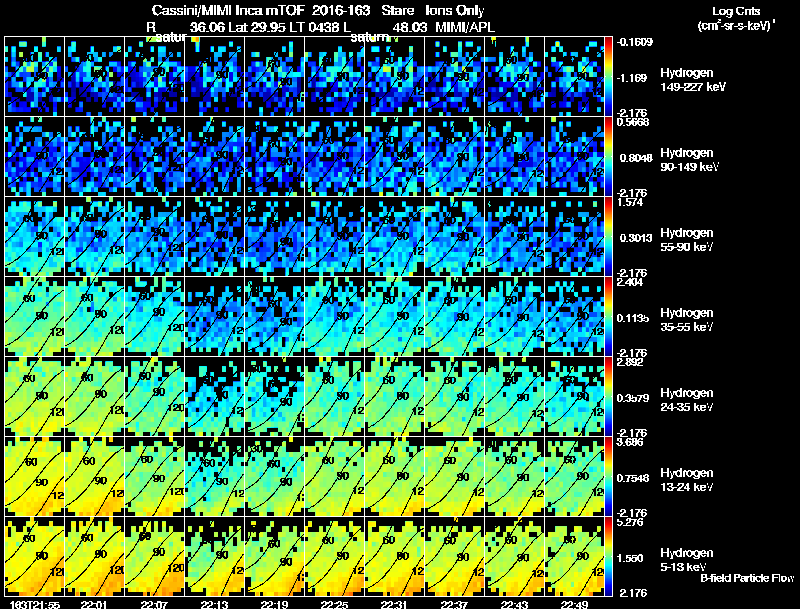Click the 22:31 time label
This screenshot has width=800, height=609.
394,604
